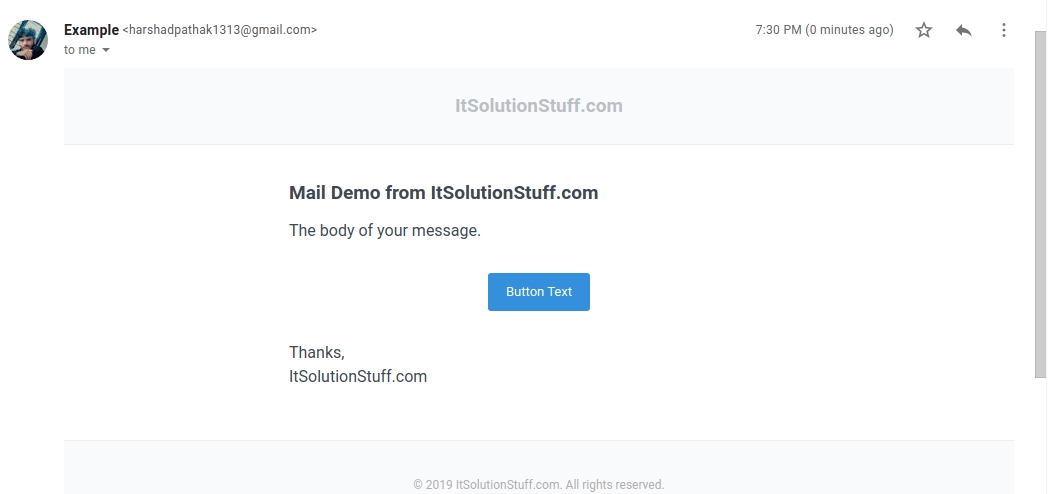Click the Thanks, closing line
Viewport: 1050px width, 494px height.
(317, 352)
